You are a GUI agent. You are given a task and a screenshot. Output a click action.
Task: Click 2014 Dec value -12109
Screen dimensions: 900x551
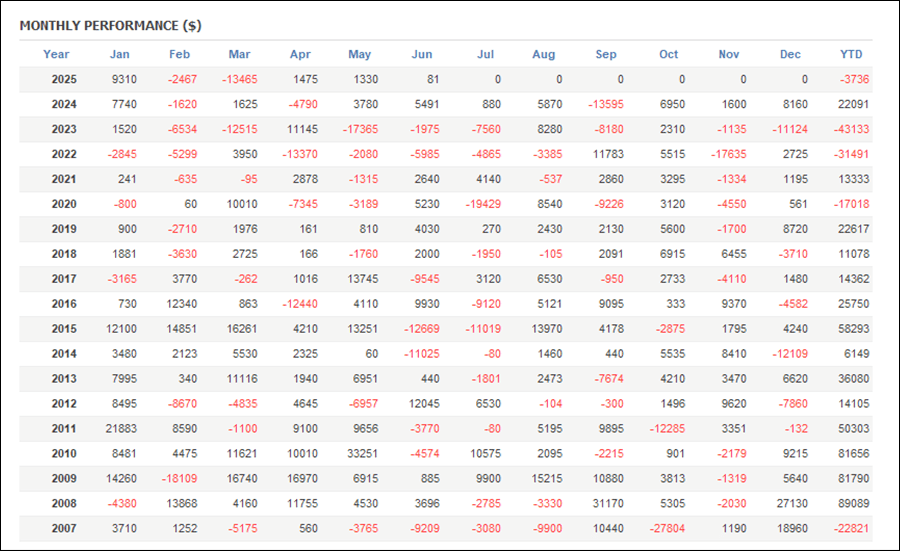pyautogui.click(x=790, y=354)
